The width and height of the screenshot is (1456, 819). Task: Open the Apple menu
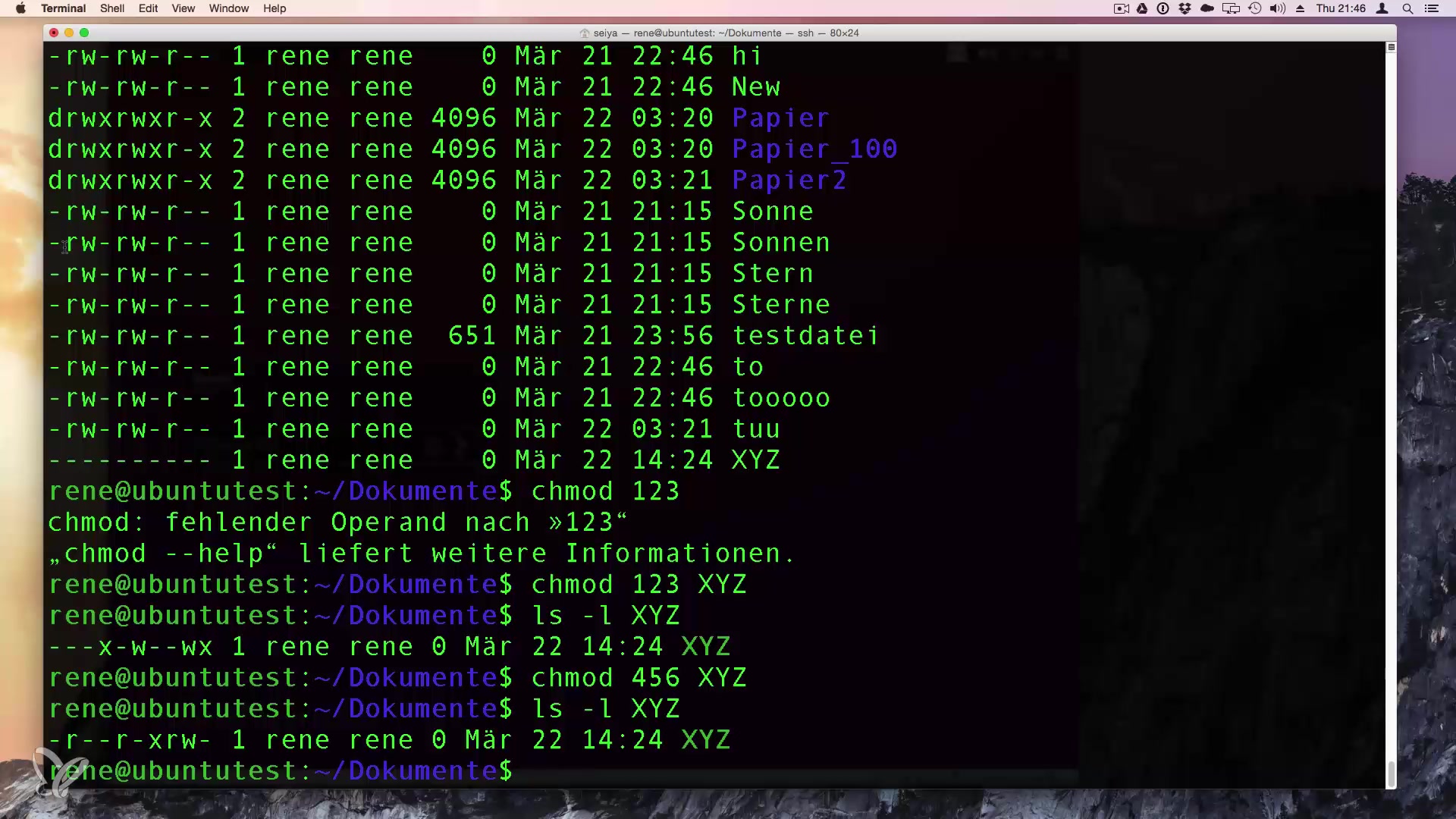pos(20,8)
